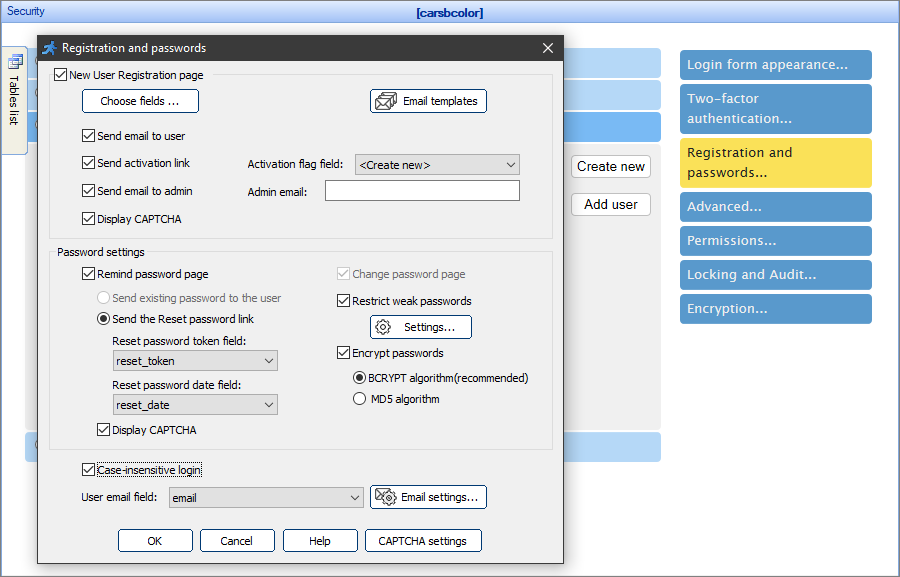Uncheck Send email to admin

pyautogui.click(x=86, y=190)
